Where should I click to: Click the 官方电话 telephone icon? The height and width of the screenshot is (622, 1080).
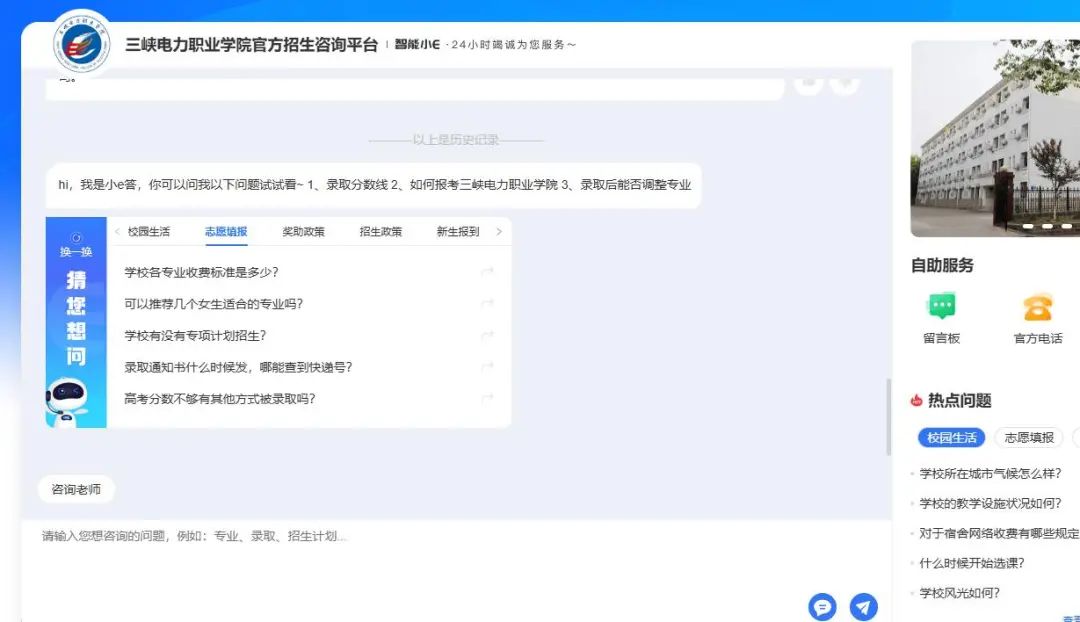click(x=1038, y=307)
